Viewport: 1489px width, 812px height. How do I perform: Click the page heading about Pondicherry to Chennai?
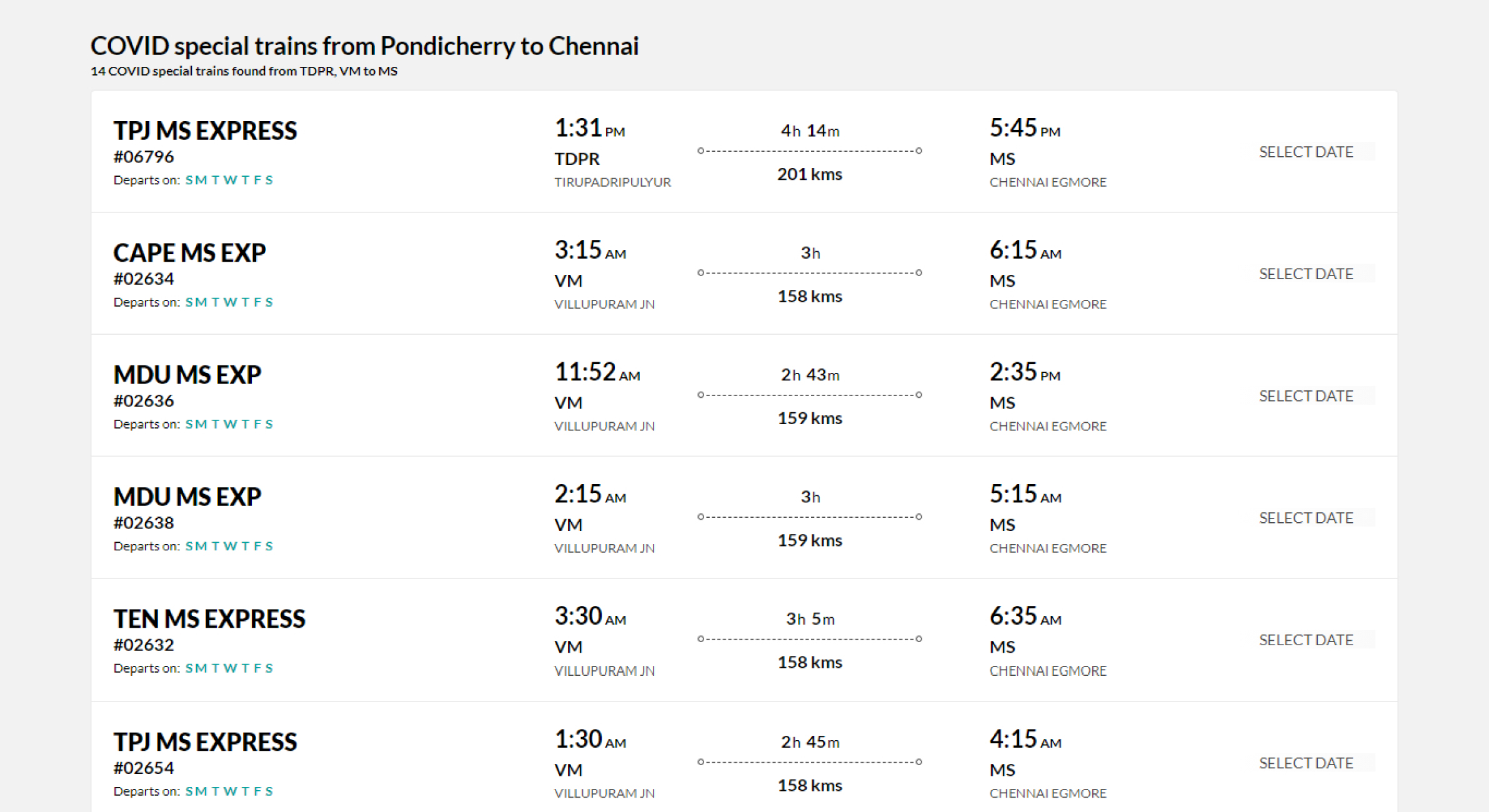click(364, 46)
